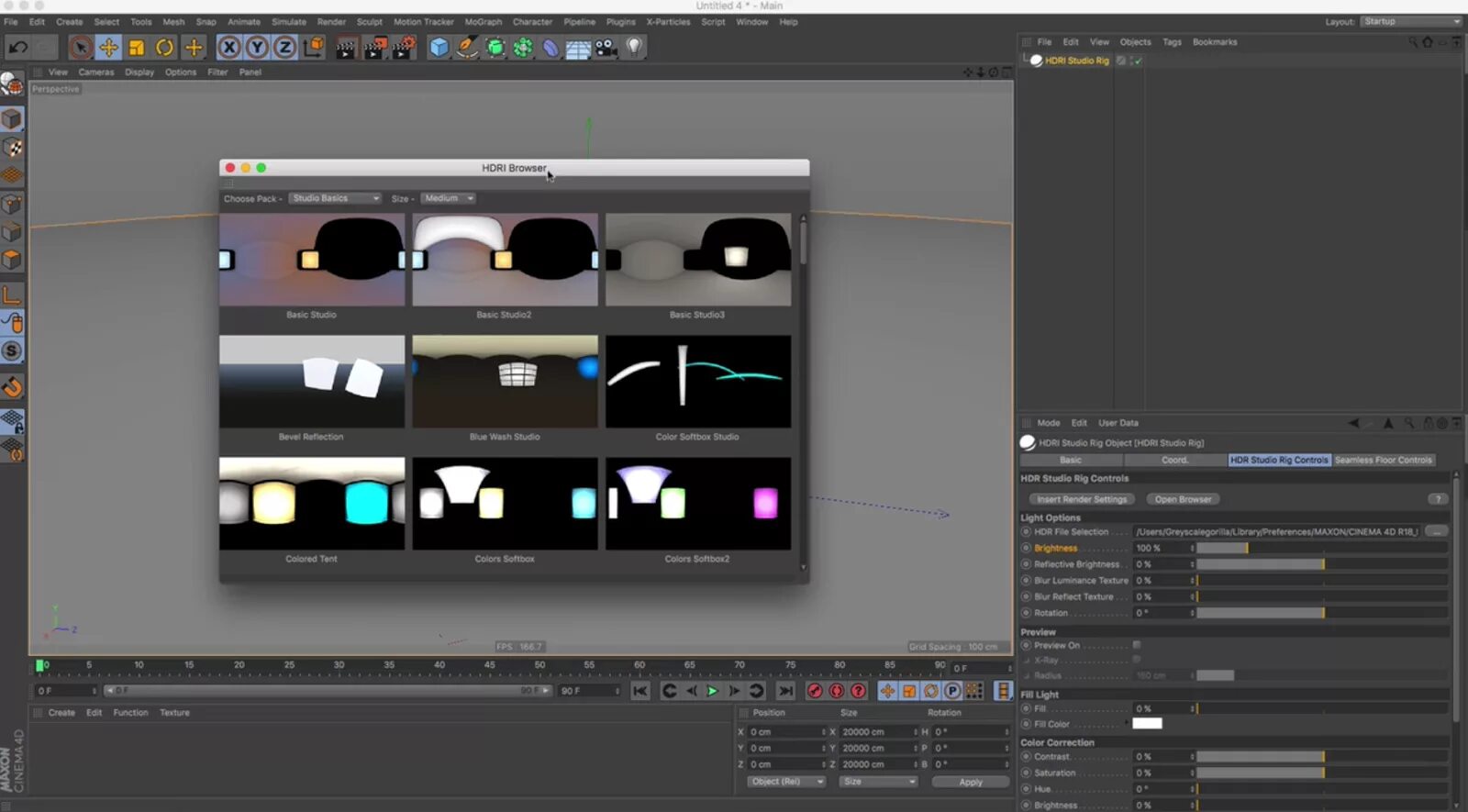Click the Insert Render Settings button
Image resolution: width=1468 pixels, height=812 pixels.
point(1082,499)
